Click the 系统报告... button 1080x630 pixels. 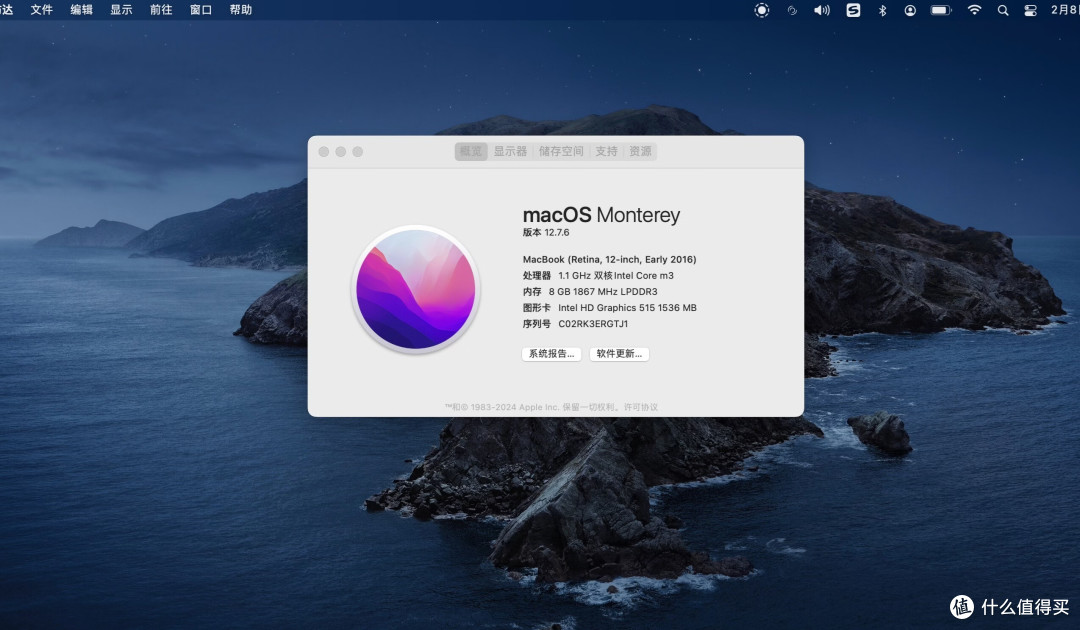[552, 354]
